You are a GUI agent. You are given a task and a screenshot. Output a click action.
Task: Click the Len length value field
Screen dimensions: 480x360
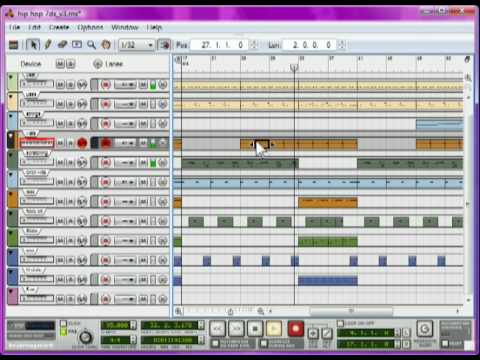point(310,45)
